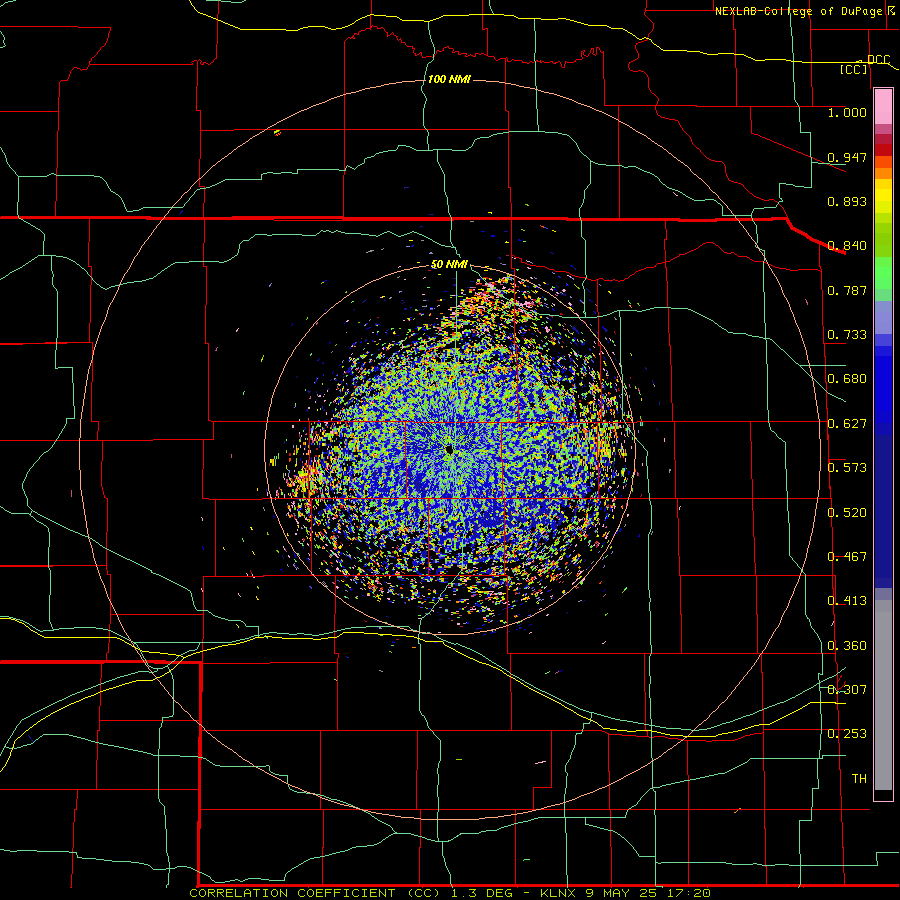900x900 pixels.
Task: Click the TH threshold label on legend
Action: [x=859, y=779]
